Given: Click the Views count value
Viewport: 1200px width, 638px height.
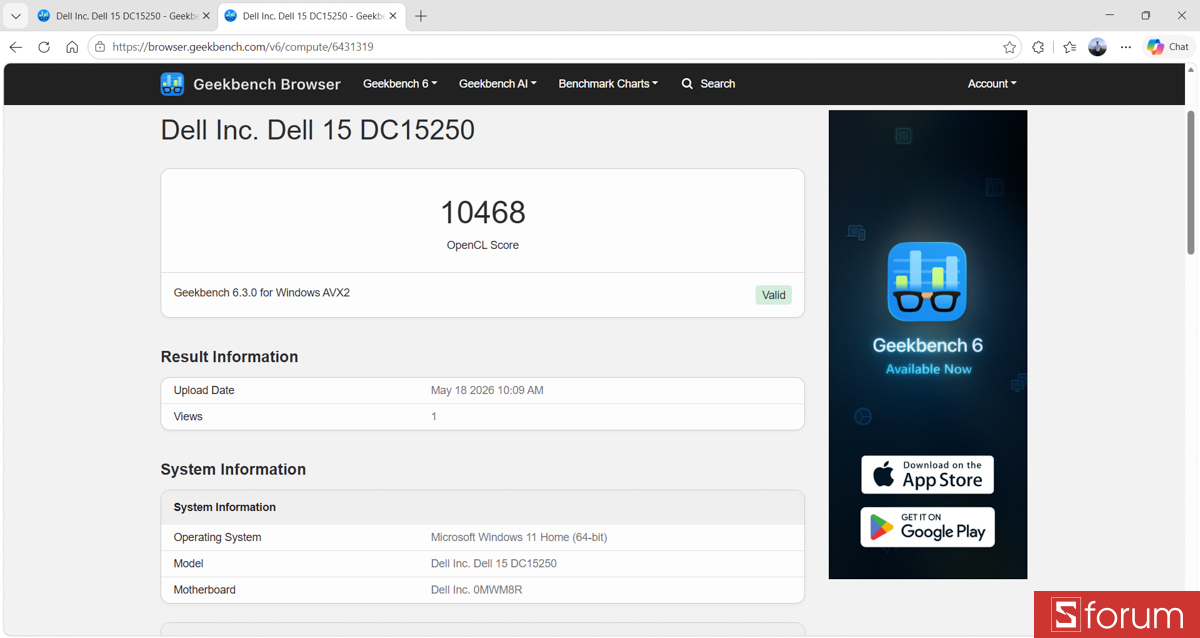Looking at the screenshot, I should pyautogui.click(x=434, y=416).
